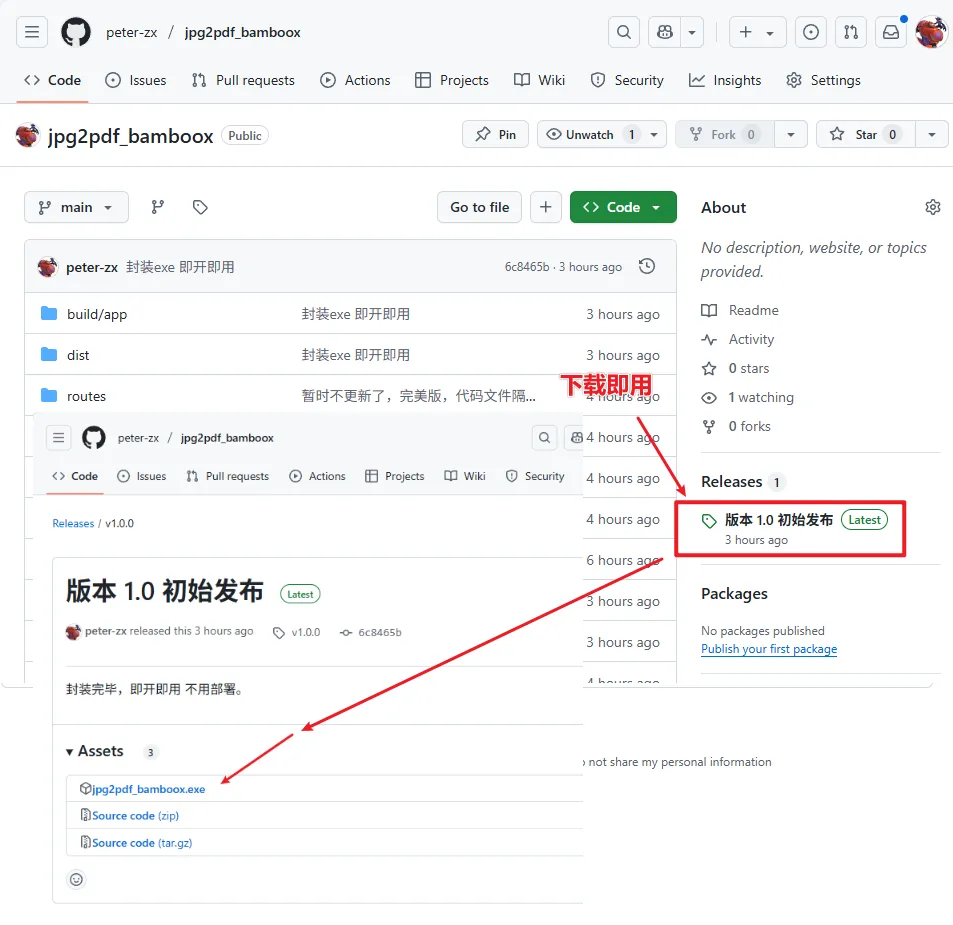
Task: Switch to the Projects tab
Action: pyautogui.click(x=452, y=80)
